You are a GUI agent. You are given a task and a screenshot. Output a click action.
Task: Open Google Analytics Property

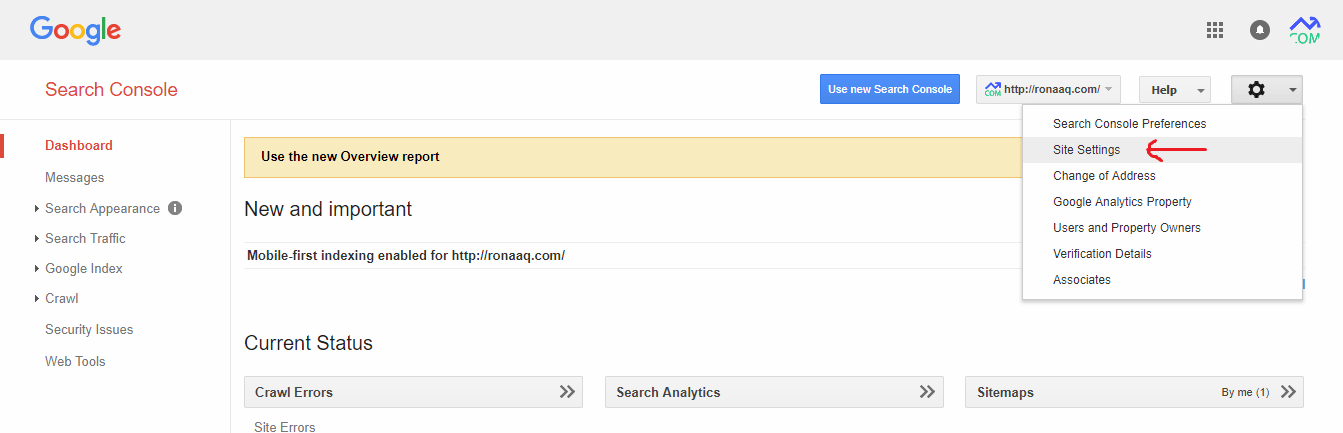tap(1162, 202)
